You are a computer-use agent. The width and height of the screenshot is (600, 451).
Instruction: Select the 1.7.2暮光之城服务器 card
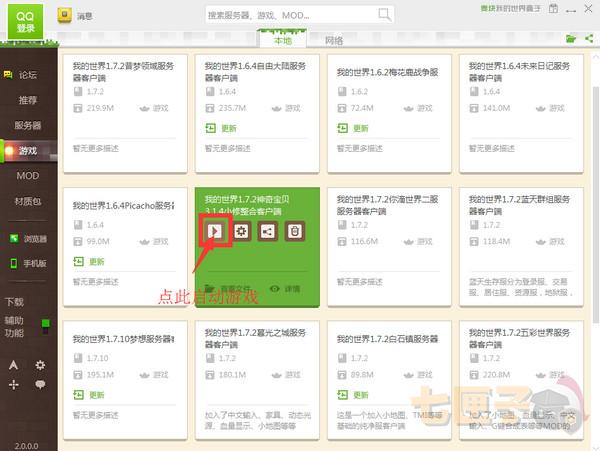click(x=257, y=380)
